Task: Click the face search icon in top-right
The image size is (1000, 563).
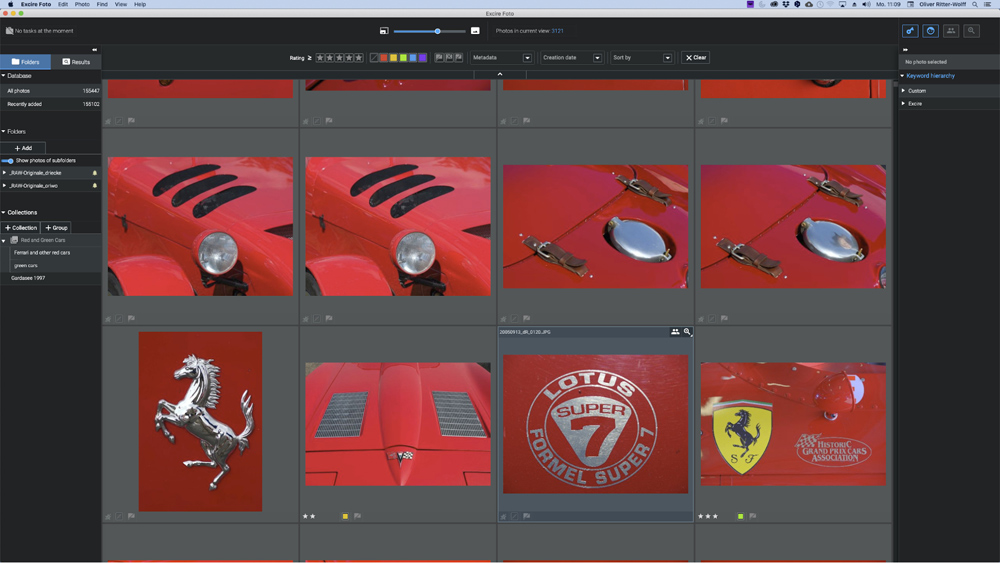Action: pos(930,31)
